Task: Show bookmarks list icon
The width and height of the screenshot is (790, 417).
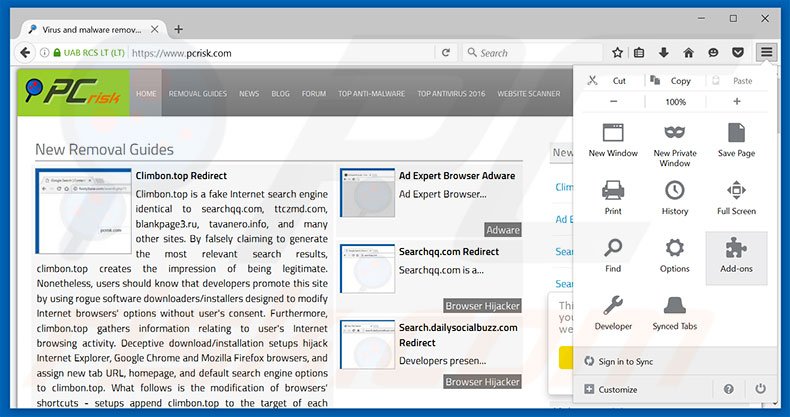Action: pyautogui.click(x=639, y=52)
